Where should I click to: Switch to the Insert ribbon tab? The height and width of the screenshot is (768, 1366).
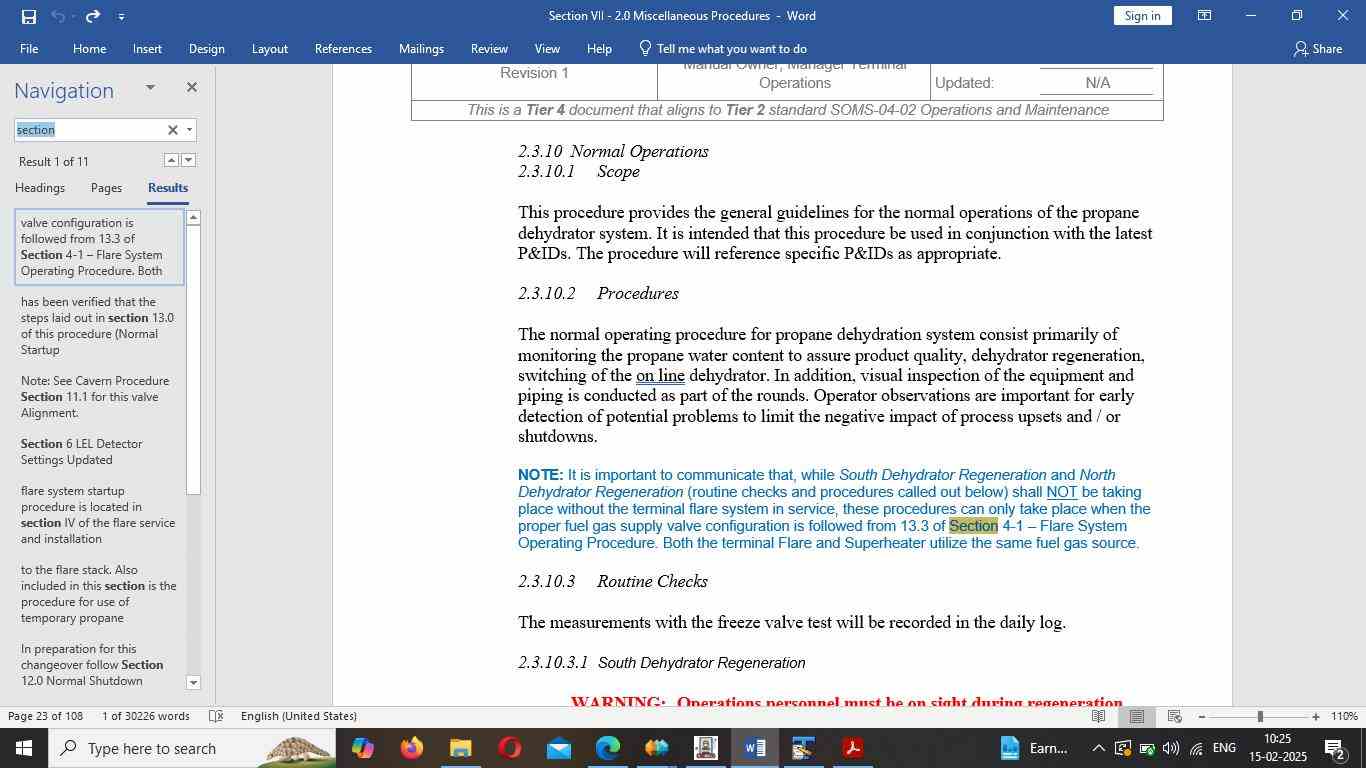coord(147,48)
